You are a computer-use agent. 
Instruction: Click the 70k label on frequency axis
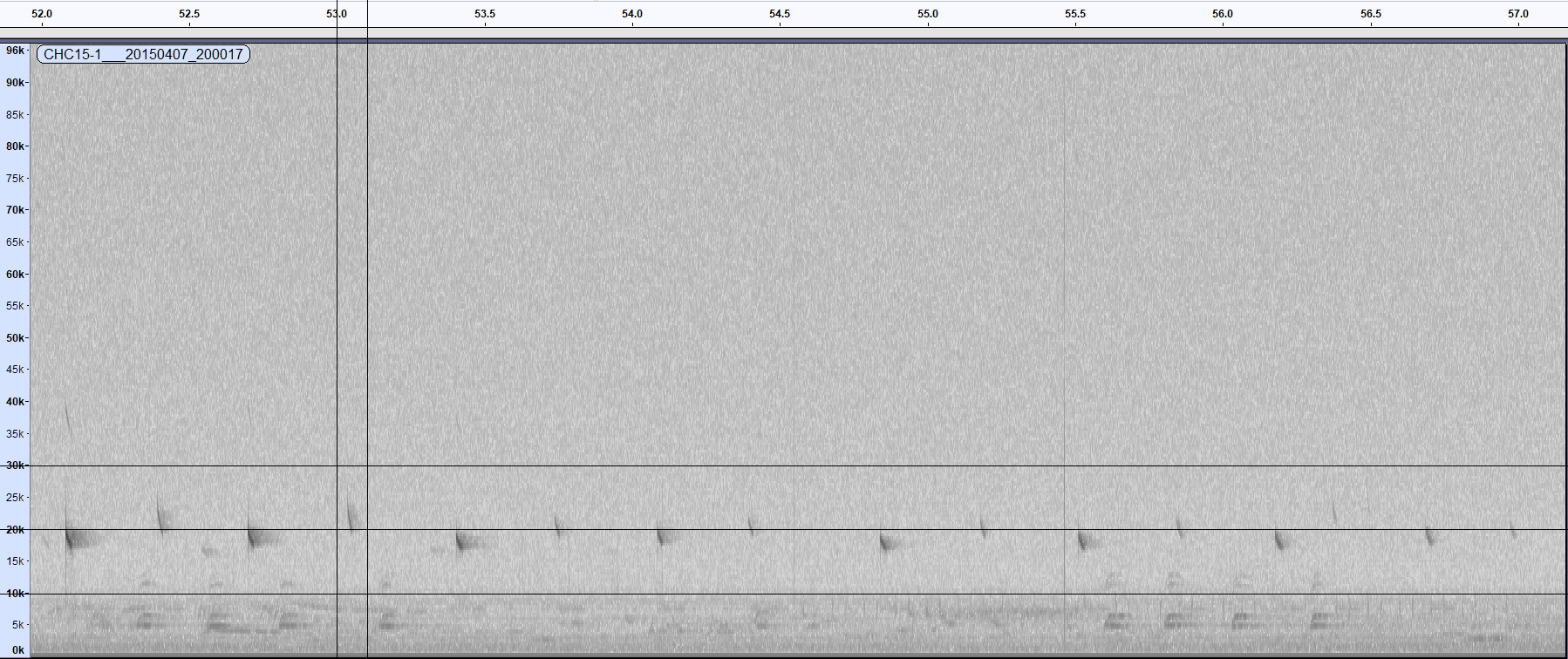tap(15, 210)
